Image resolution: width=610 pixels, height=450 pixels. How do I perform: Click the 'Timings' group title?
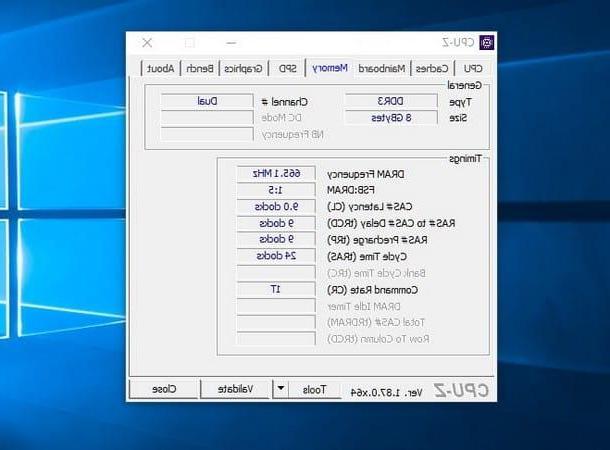point(465,159)
